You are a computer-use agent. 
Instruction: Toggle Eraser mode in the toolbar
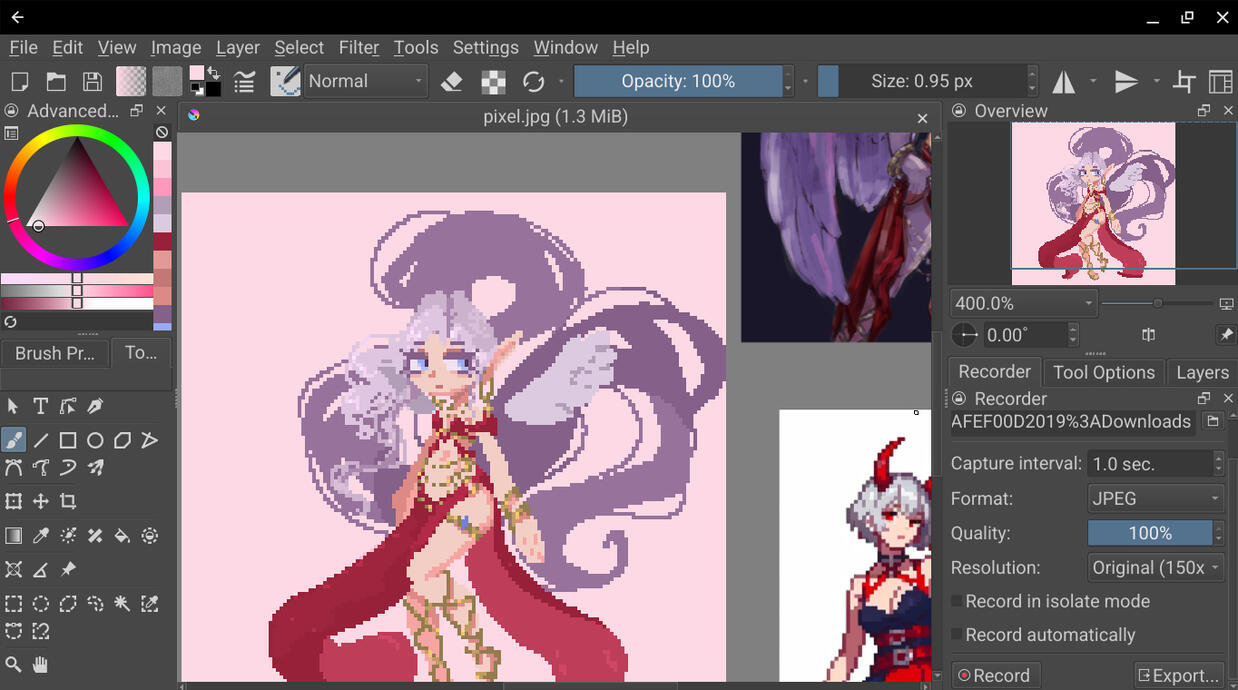tap(452, 82)
